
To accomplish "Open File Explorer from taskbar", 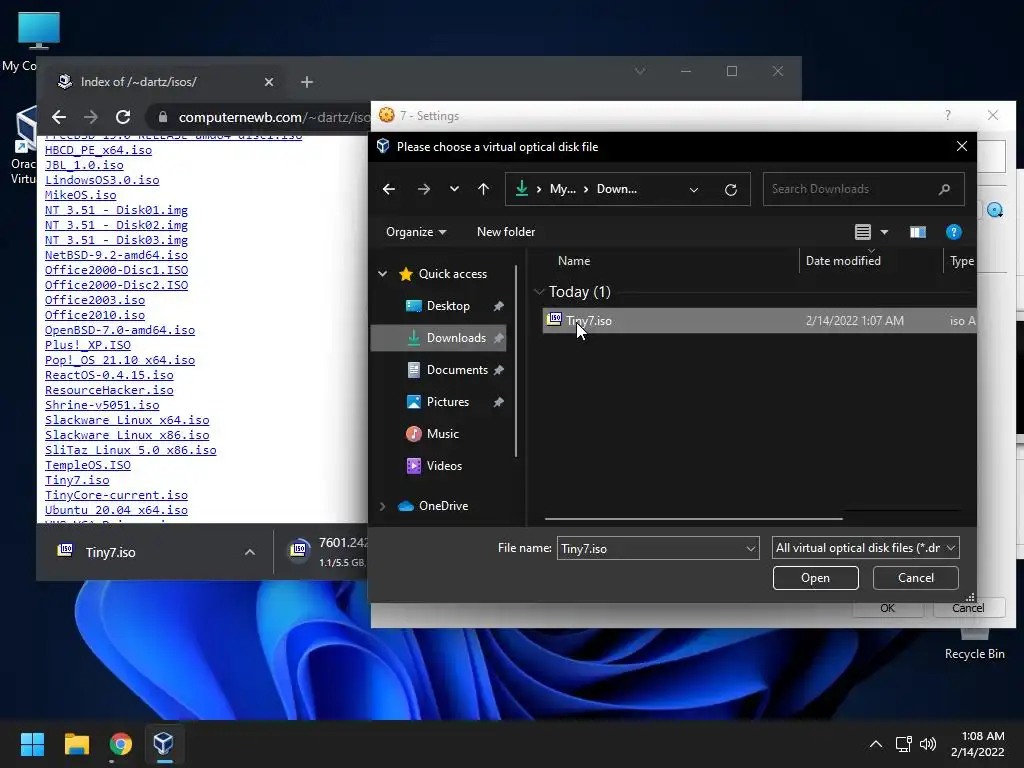I will click(x=76, y=744).
